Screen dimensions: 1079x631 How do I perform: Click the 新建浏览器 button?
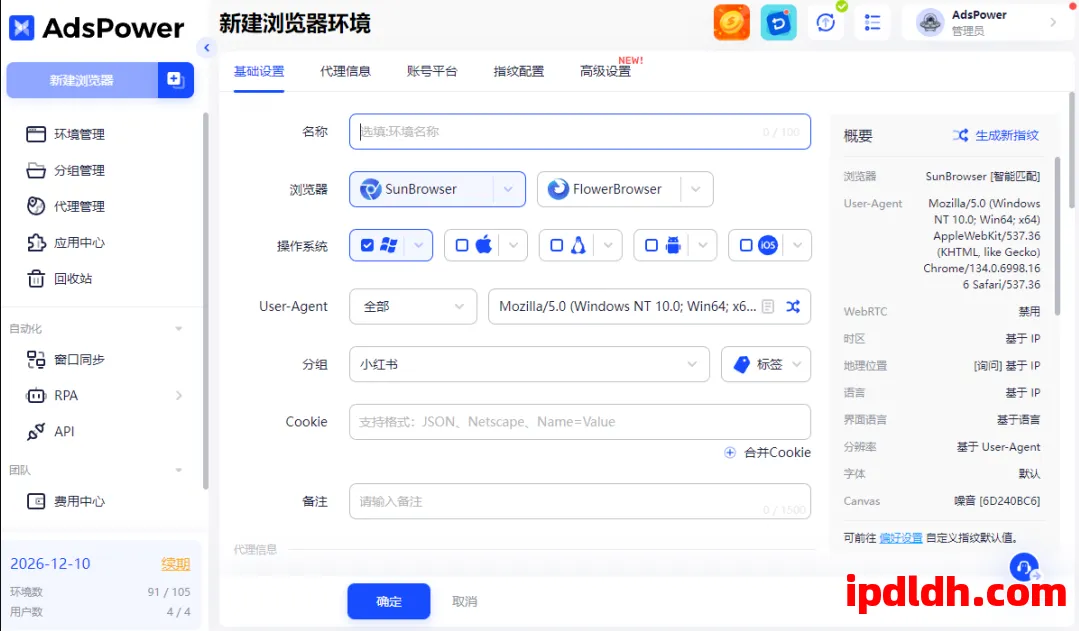[82, 80]
